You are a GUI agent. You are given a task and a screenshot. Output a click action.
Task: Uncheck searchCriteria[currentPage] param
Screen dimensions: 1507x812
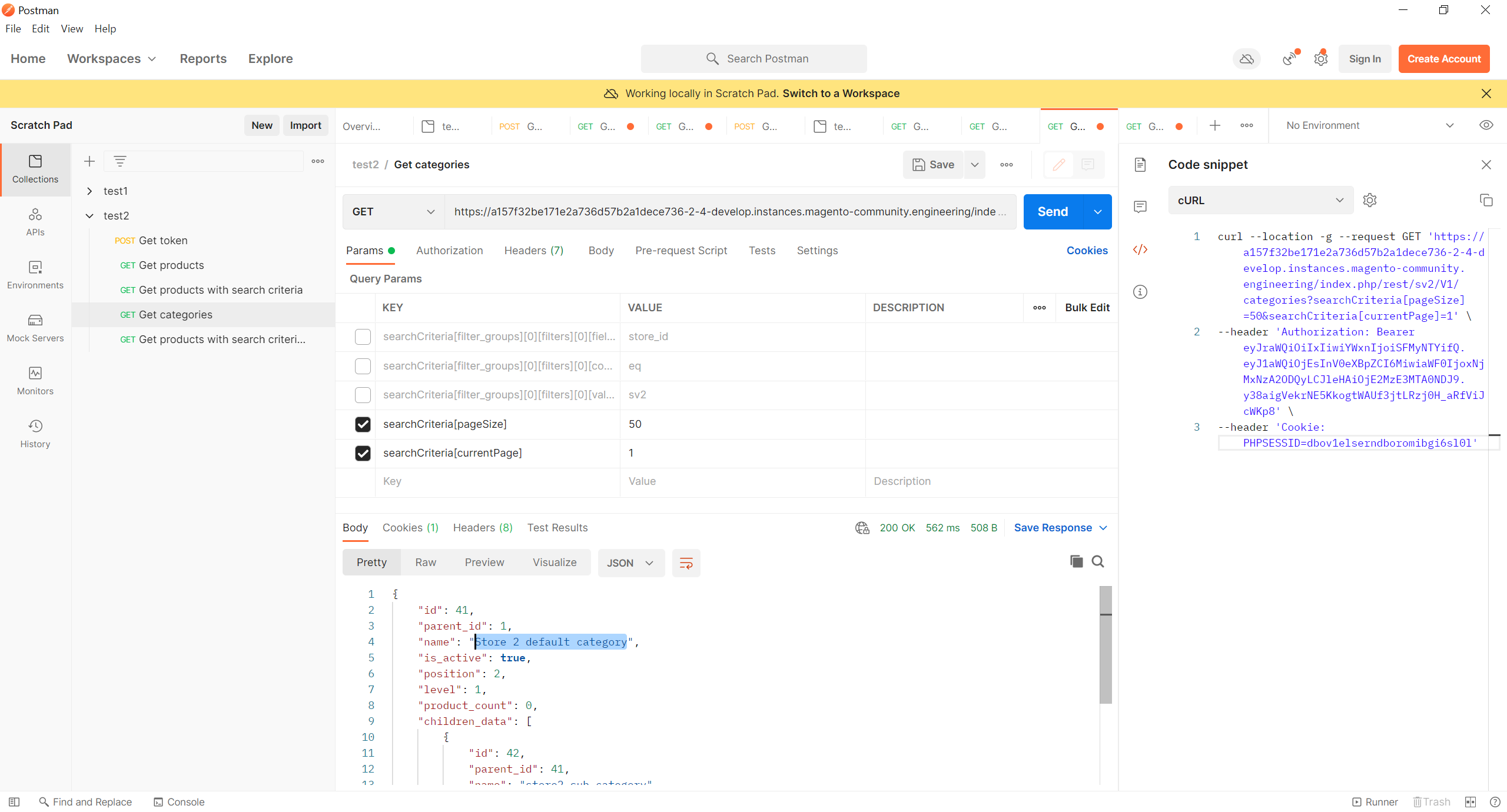click(363, 453)
